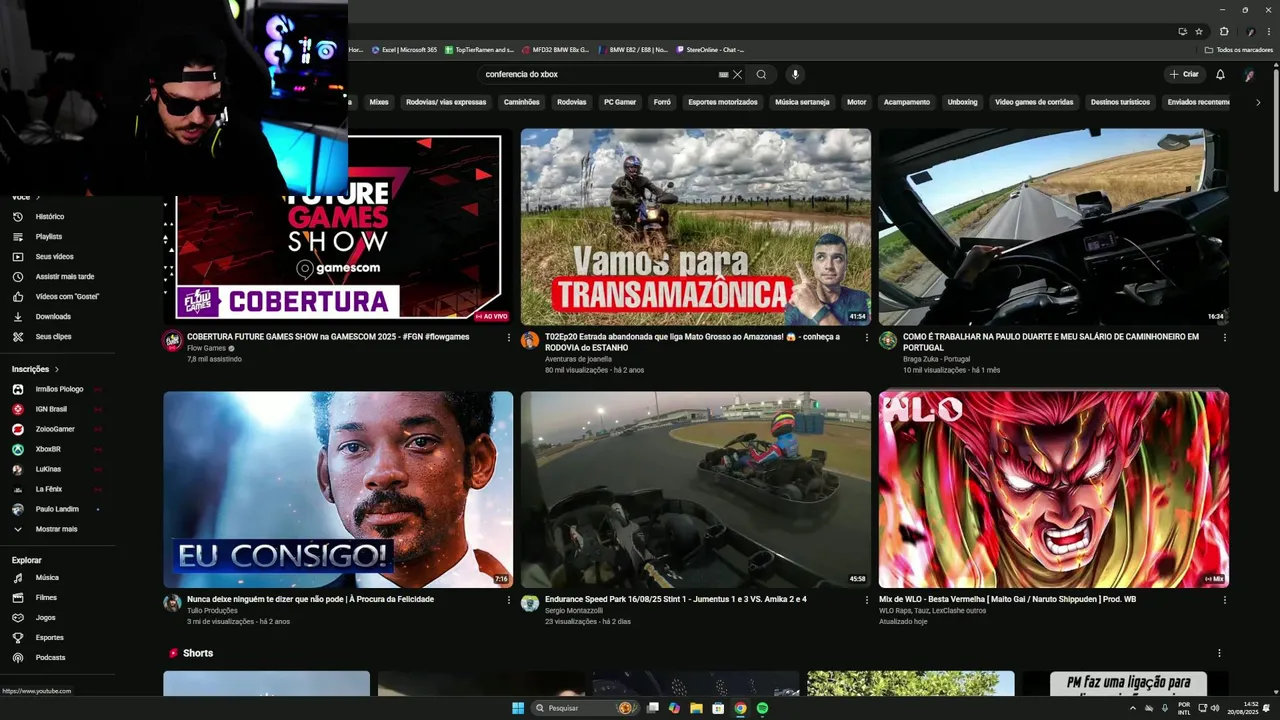Viewport: 1280px width, 720px height.
Task: Open Histórico in the sidebar
Action: (50, 216)
